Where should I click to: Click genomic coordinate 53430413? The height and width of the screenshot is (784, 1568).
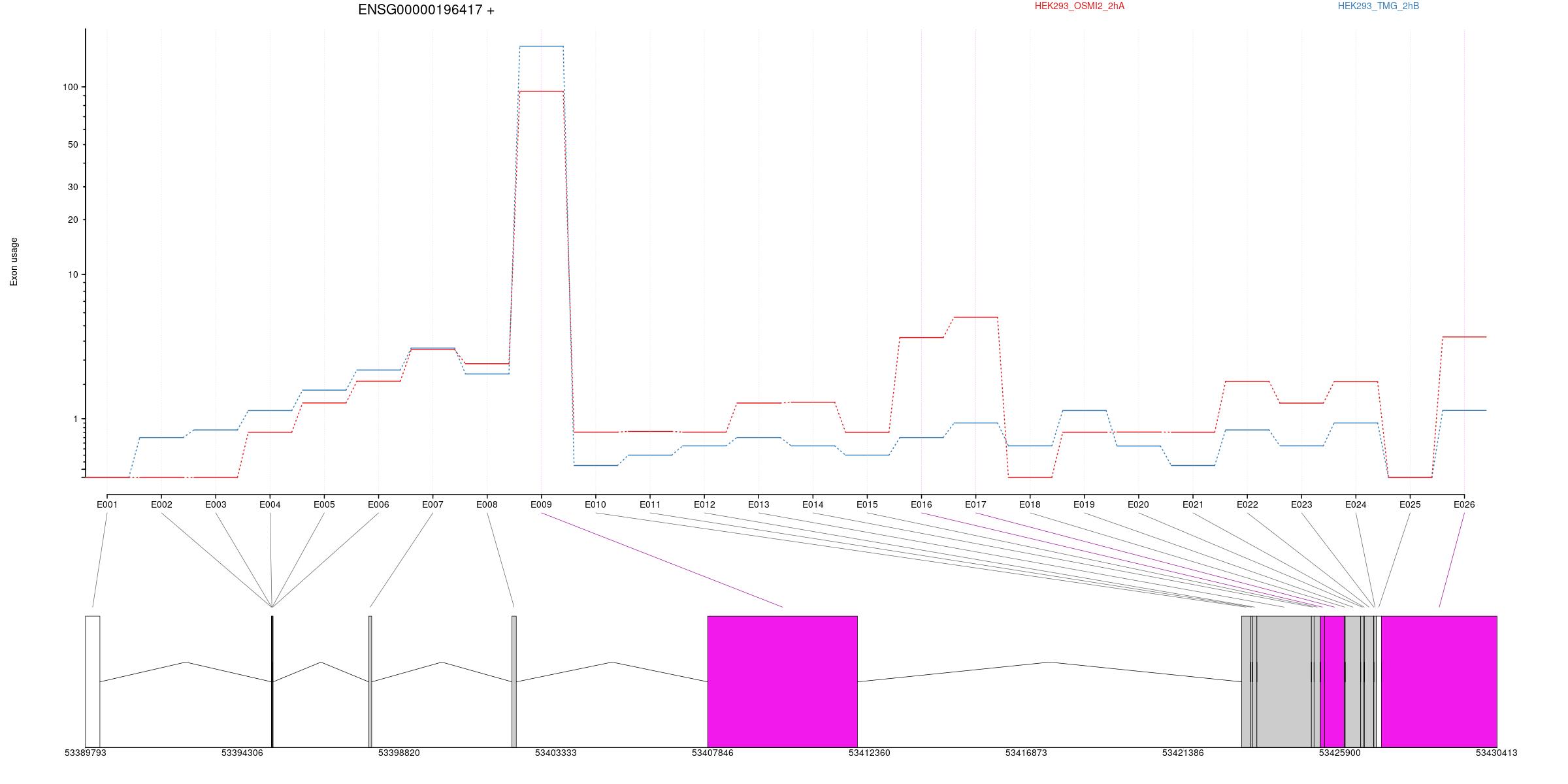1497,753
